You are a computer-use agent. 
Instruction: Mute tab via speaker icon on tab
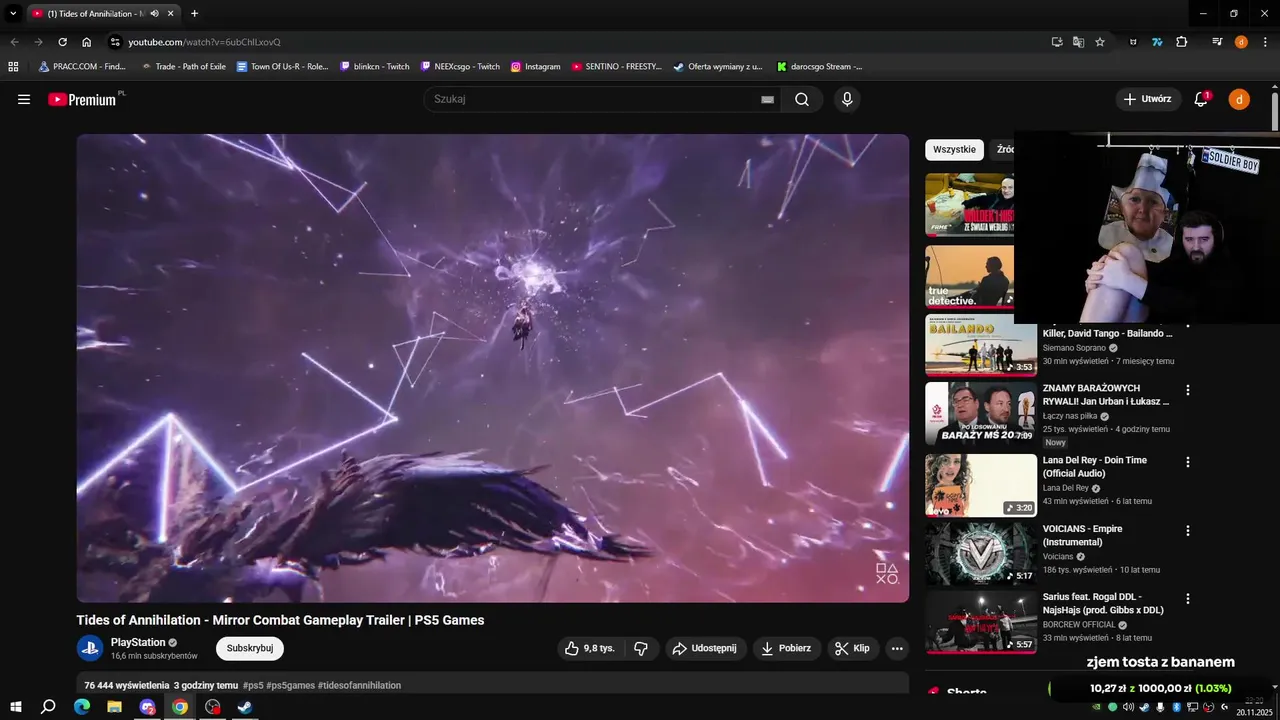pos(154,13)
